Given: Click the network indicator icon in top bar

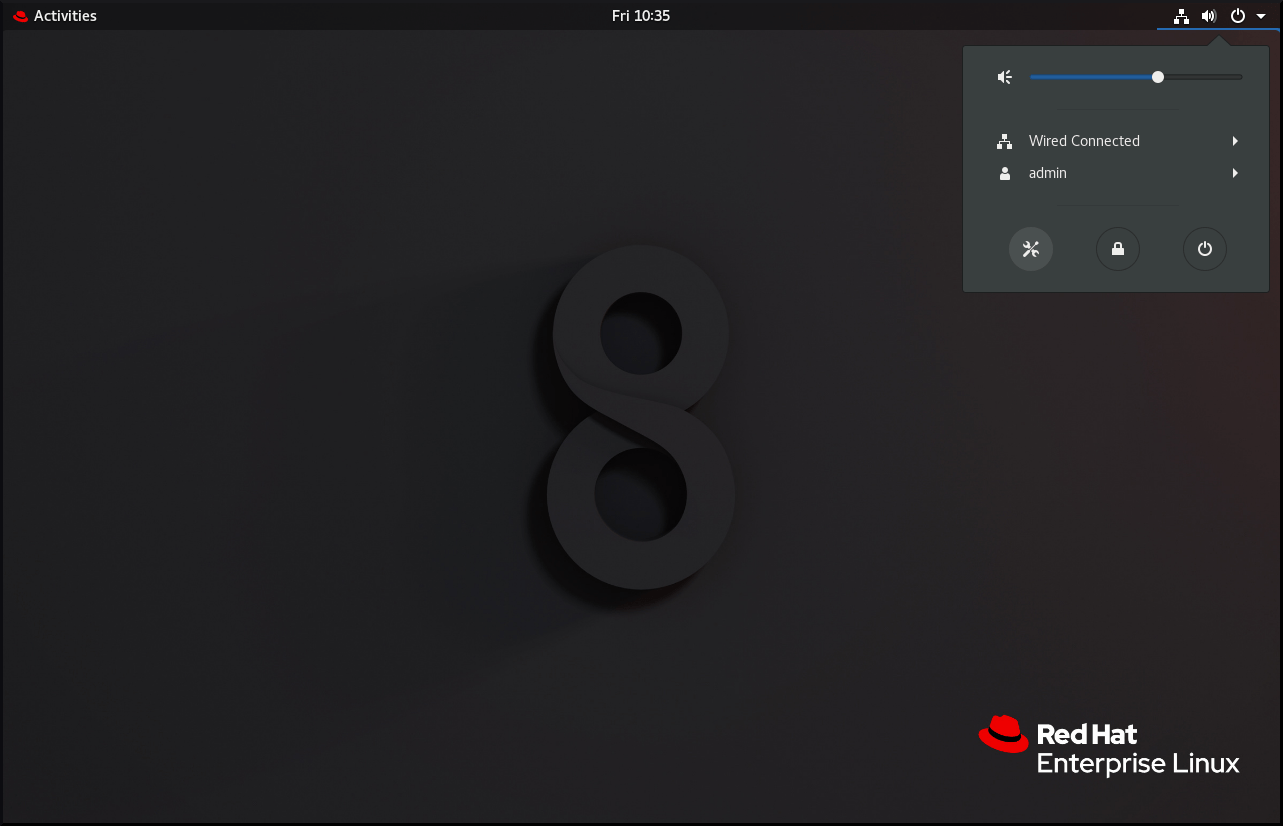Looking at the screenshot, I should click(x=1181, y=15).
